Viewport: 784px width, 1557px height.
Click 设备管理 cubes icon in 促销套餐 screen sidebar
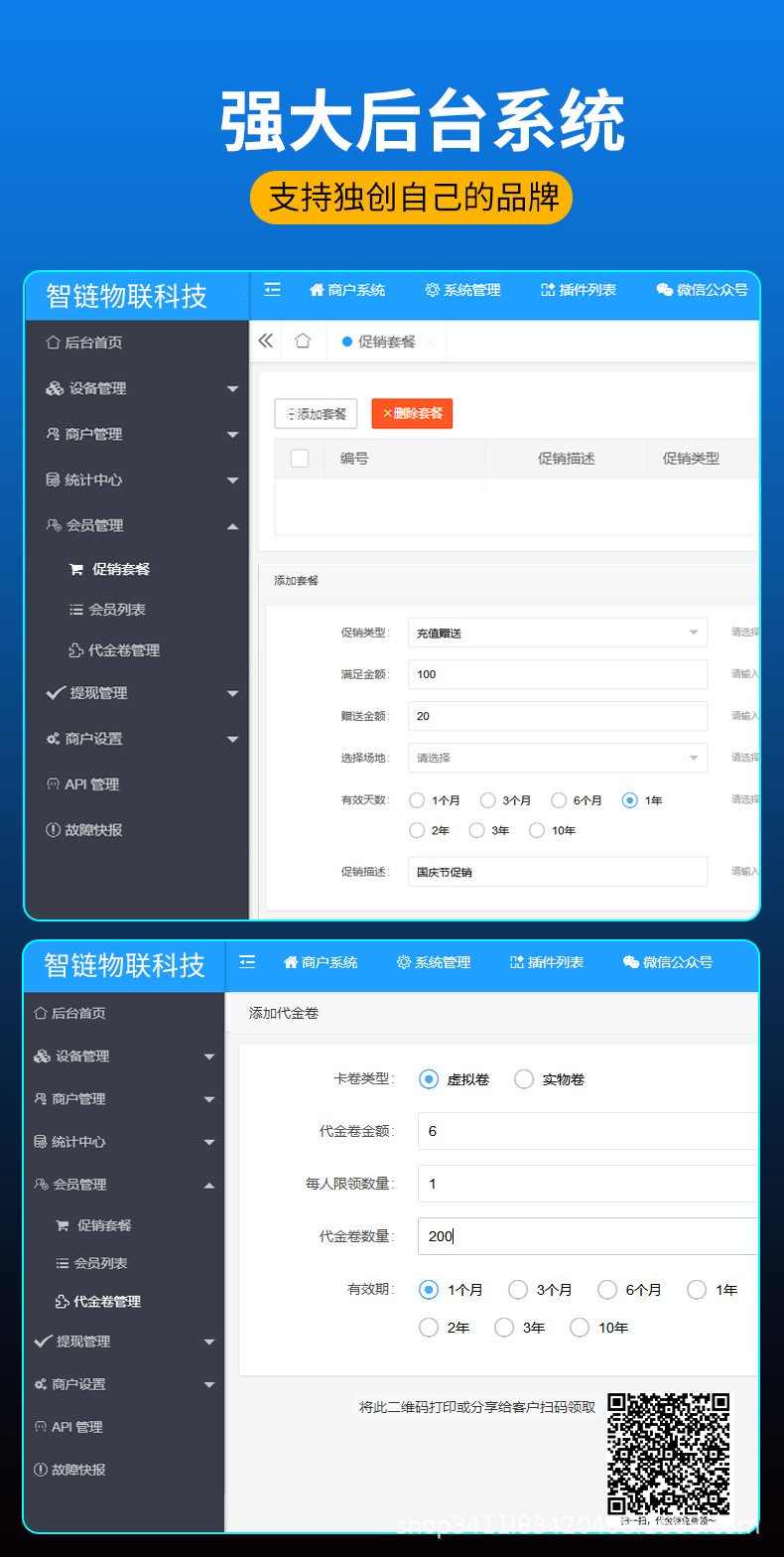[x=55, y=388]
